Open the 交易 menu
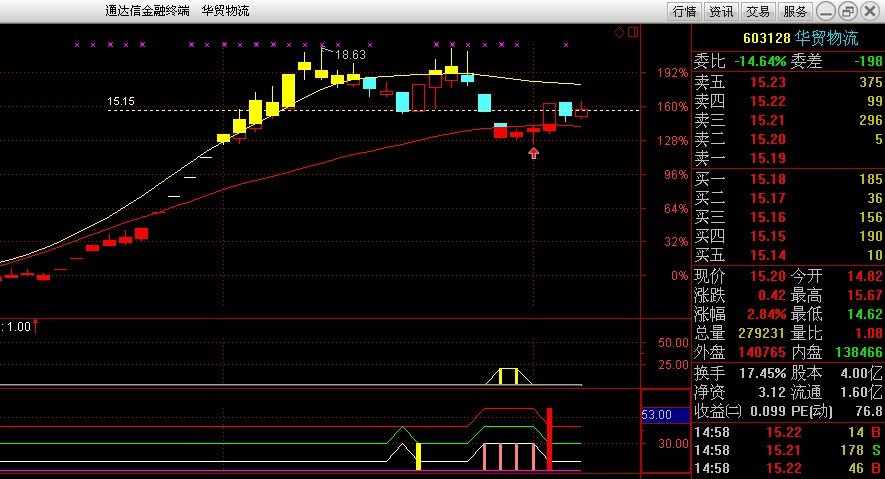 click(757, 11)
